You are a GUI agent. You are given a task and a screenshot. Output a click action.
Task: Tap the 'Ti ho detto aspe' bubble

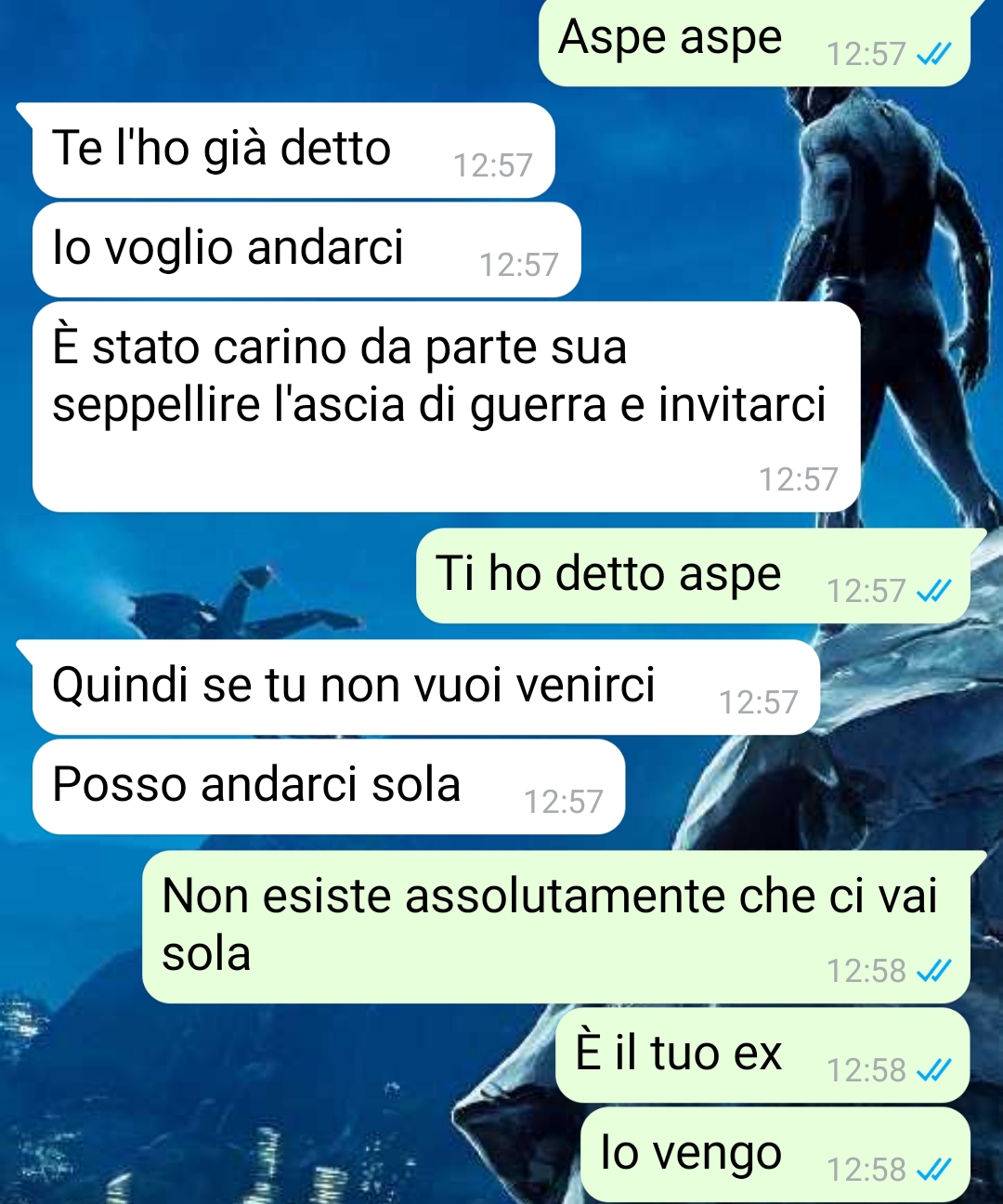[694, 576]
